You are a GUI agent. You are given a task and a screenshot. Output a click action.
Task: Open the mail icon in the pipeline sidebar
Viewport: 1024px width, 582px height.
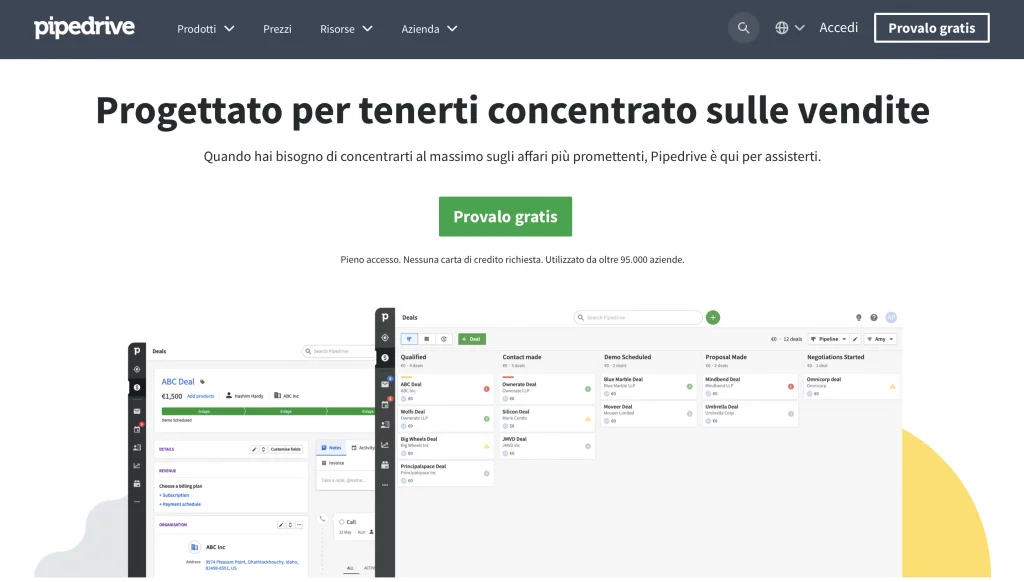click(x=385, y=383)
